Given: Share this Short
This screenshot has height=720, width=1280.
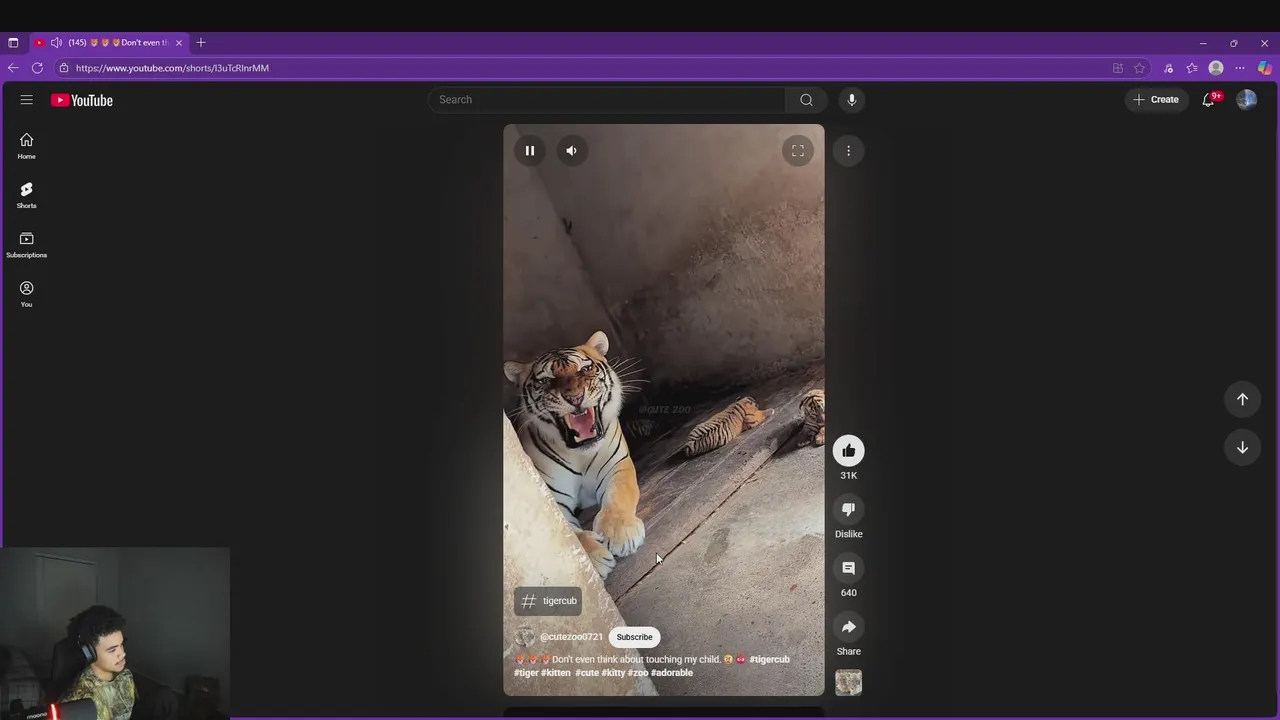Looking at the screenshot, I should coord(849,627).
